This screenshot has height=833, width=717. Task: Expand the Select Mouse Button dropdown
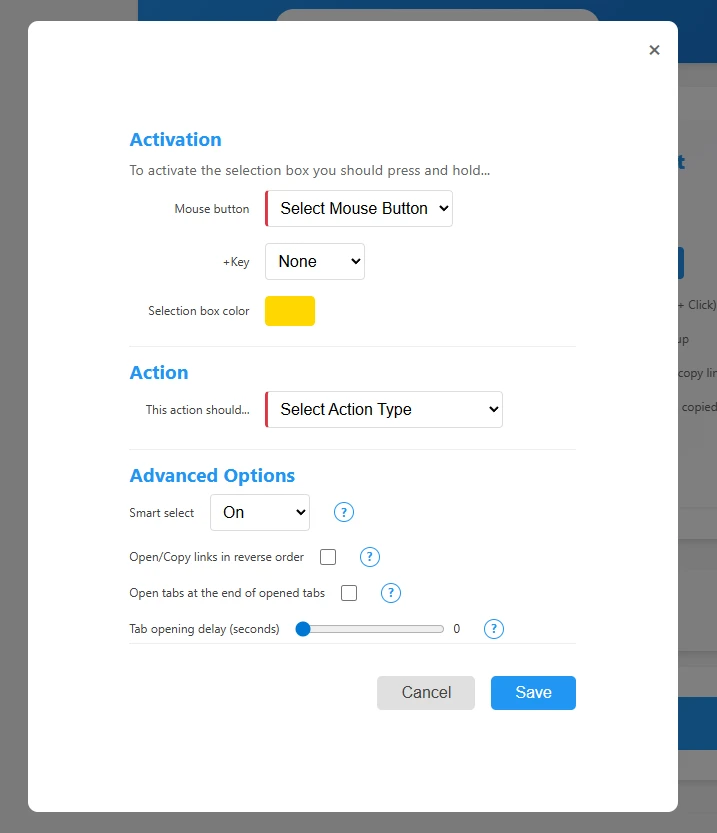[x=359, y=209]
